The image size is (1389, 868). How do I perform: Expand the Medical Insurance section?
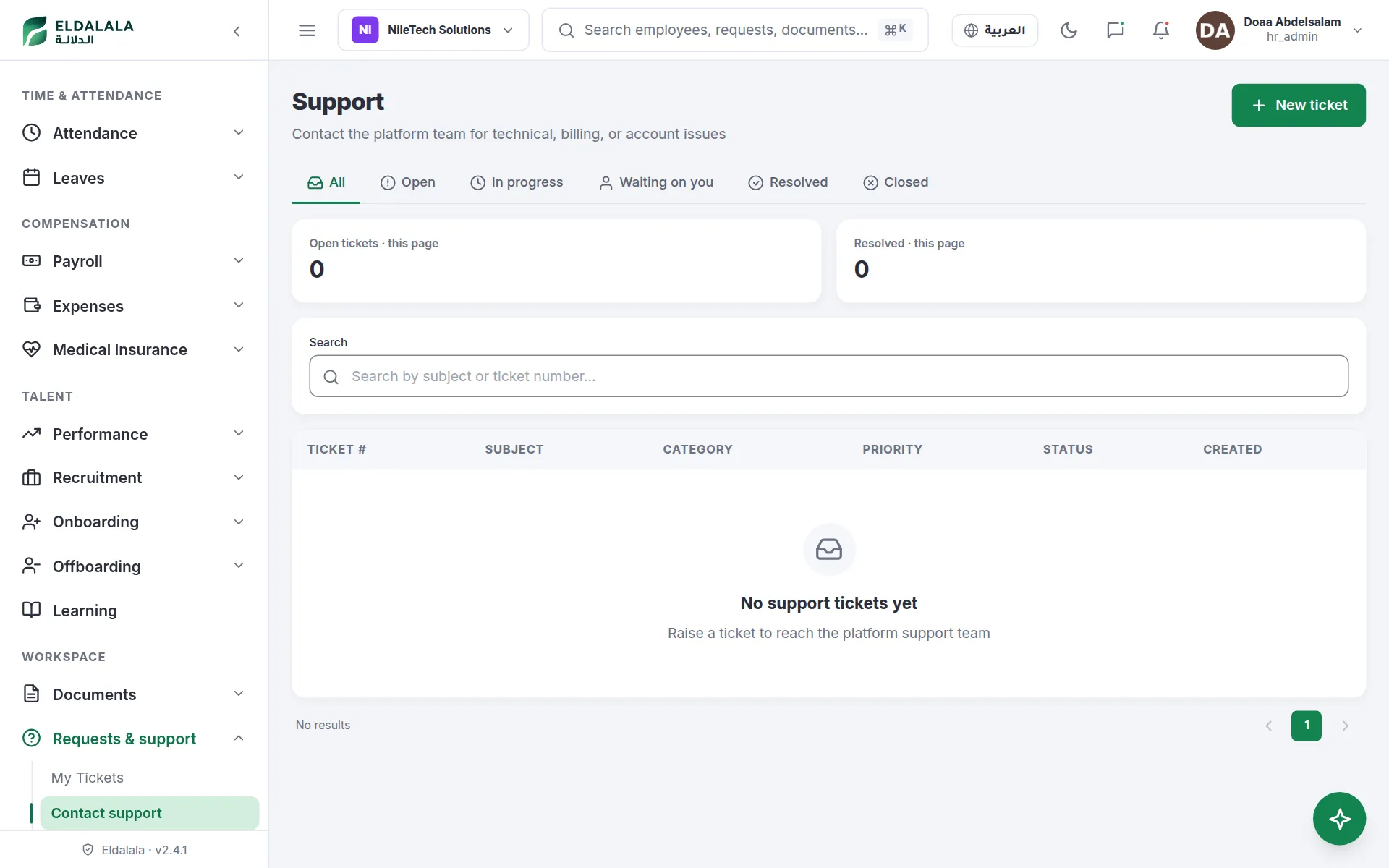(238, 349)
